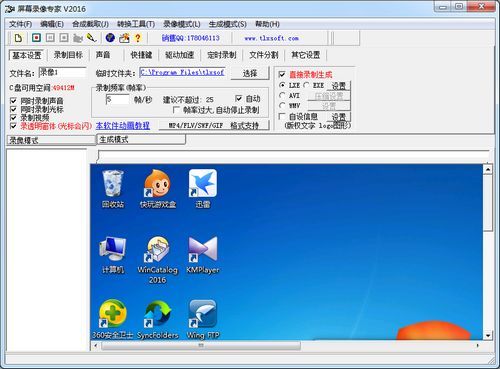Image resolution: width=500 pixels, height=369 pixels.
Task: Start recording with the red record icon
Action: pyautogui.click(x=36, y=38)
